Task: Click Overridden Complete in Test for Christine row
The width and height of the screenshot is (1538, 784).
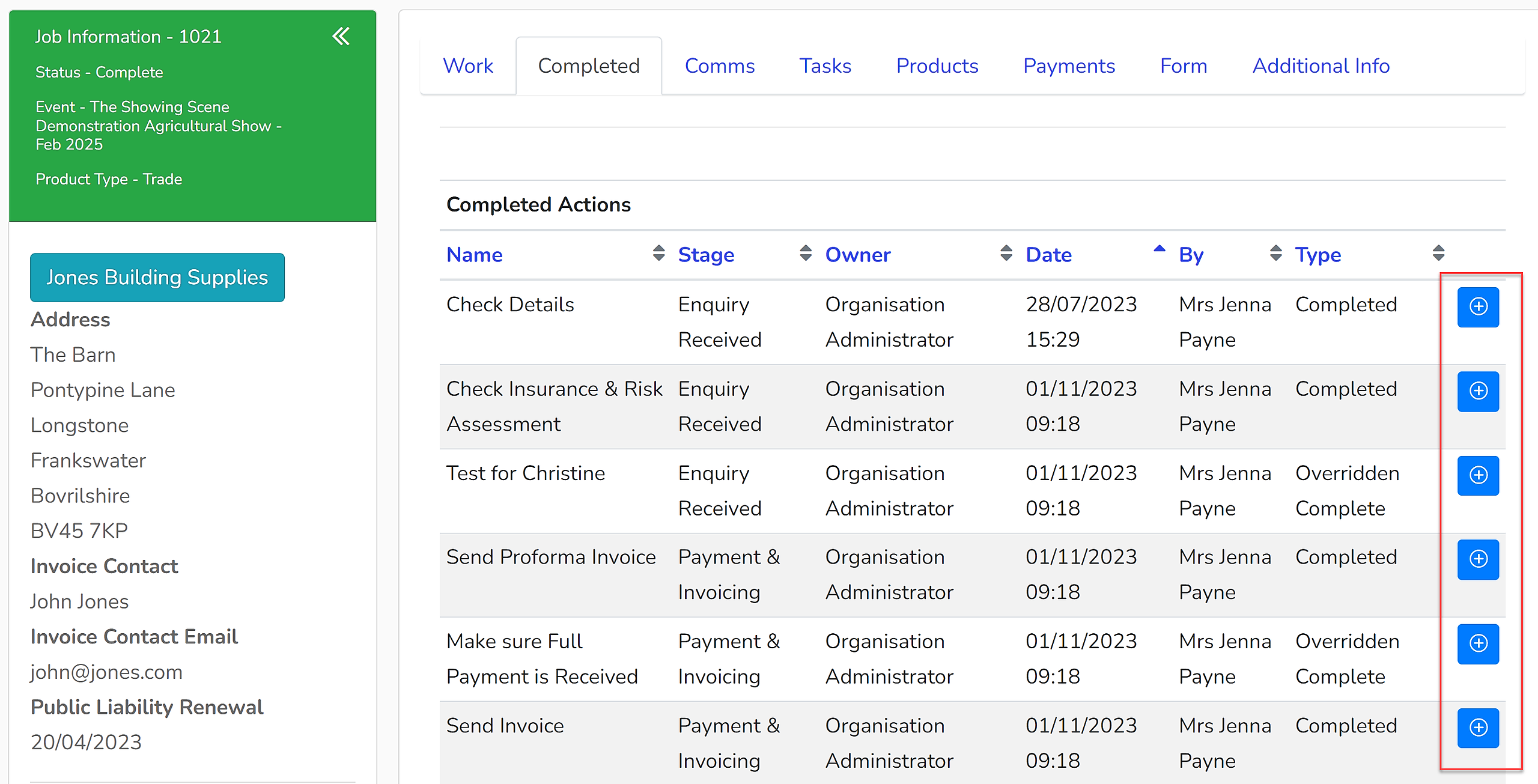Action: click(x=1347, y=491)
